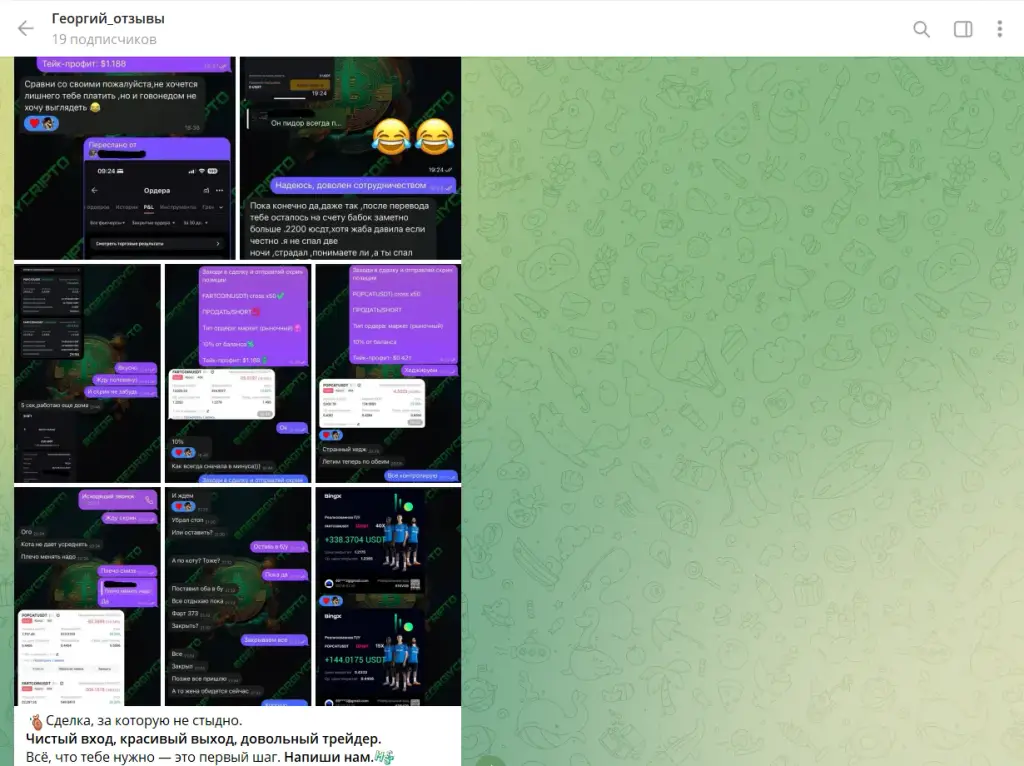Screen dimensions: 1024x766
Task: Click the bold 'Напиши нам.' caption text
Action: pyautogui.click(x=328, y=758)
